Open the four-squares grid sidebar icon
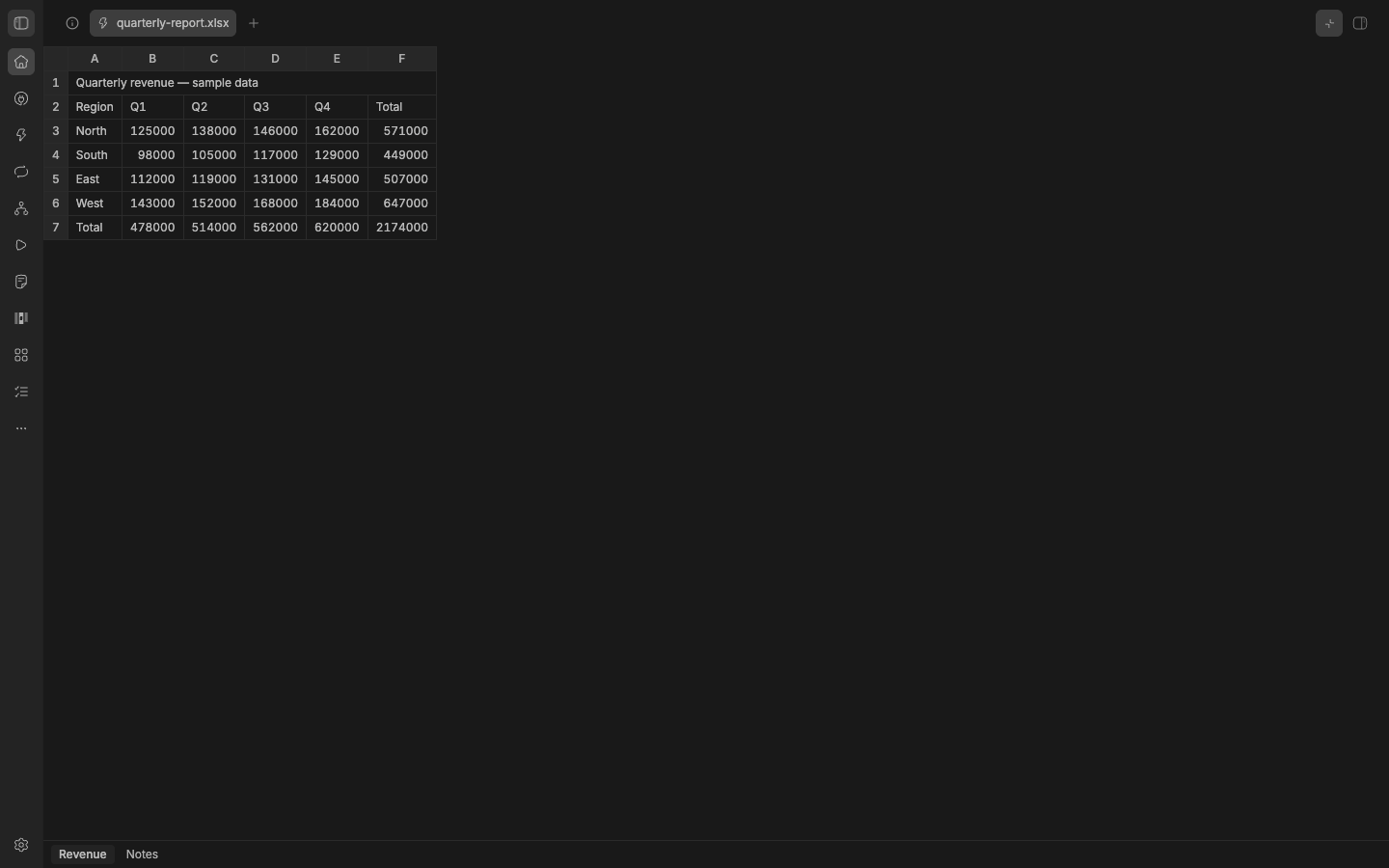This screenshot has height=868, width=1389. click(x=21, y=356)
